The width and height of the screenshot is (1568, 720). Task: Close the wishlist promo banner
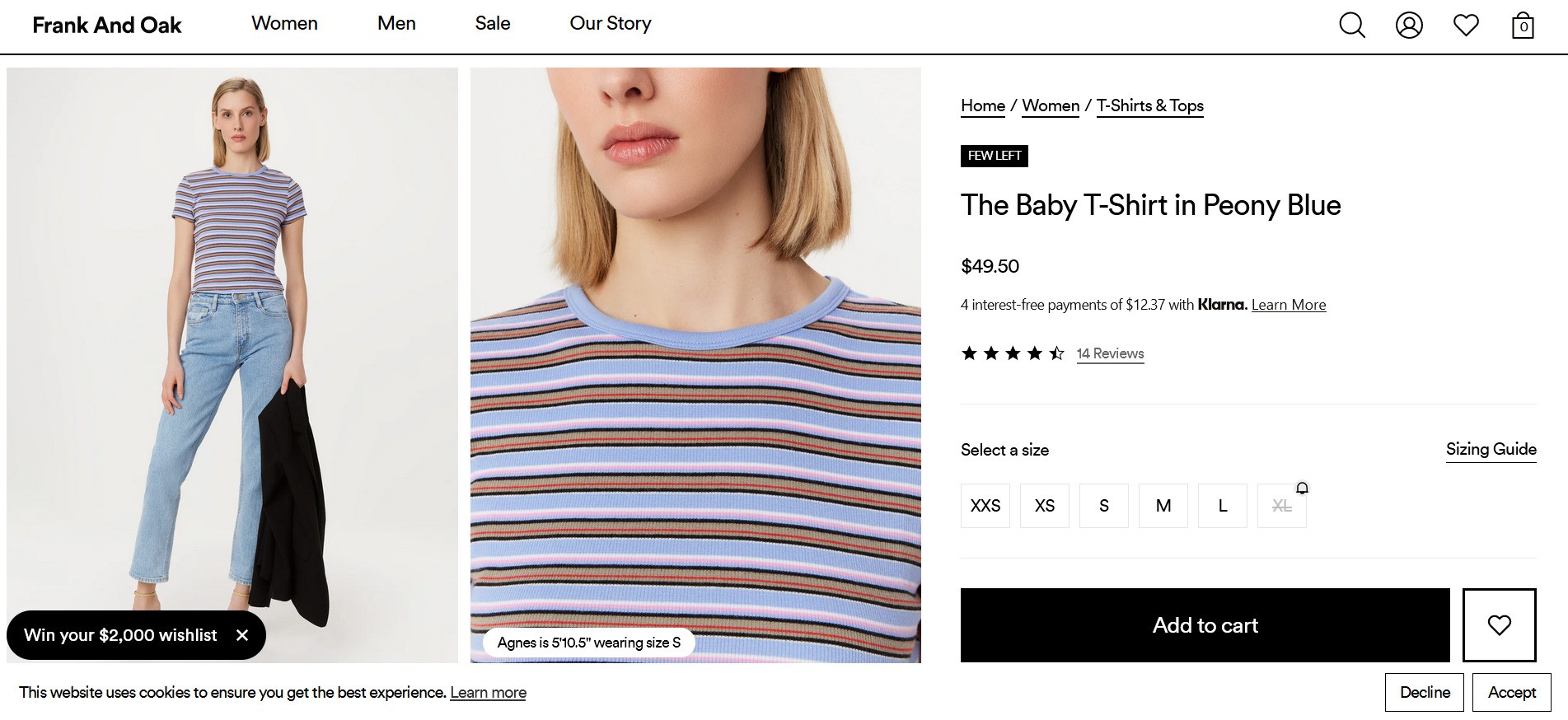242,635
